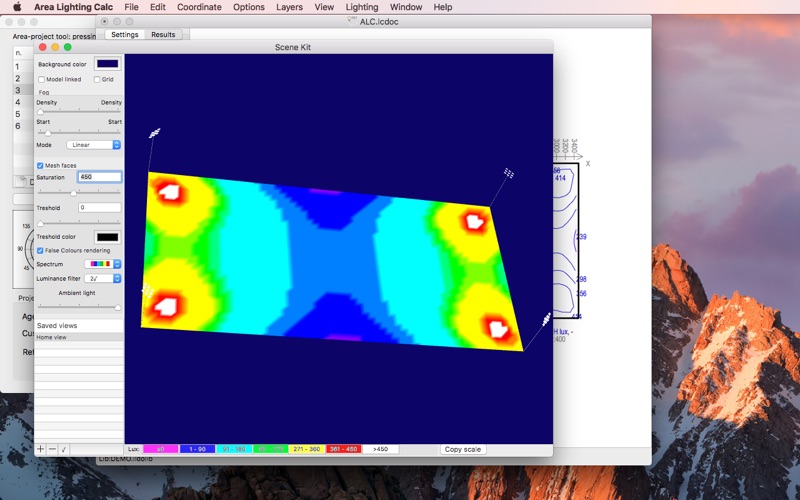Add a new saved view with plus icon
800x500 pixels.
[41, 449]
